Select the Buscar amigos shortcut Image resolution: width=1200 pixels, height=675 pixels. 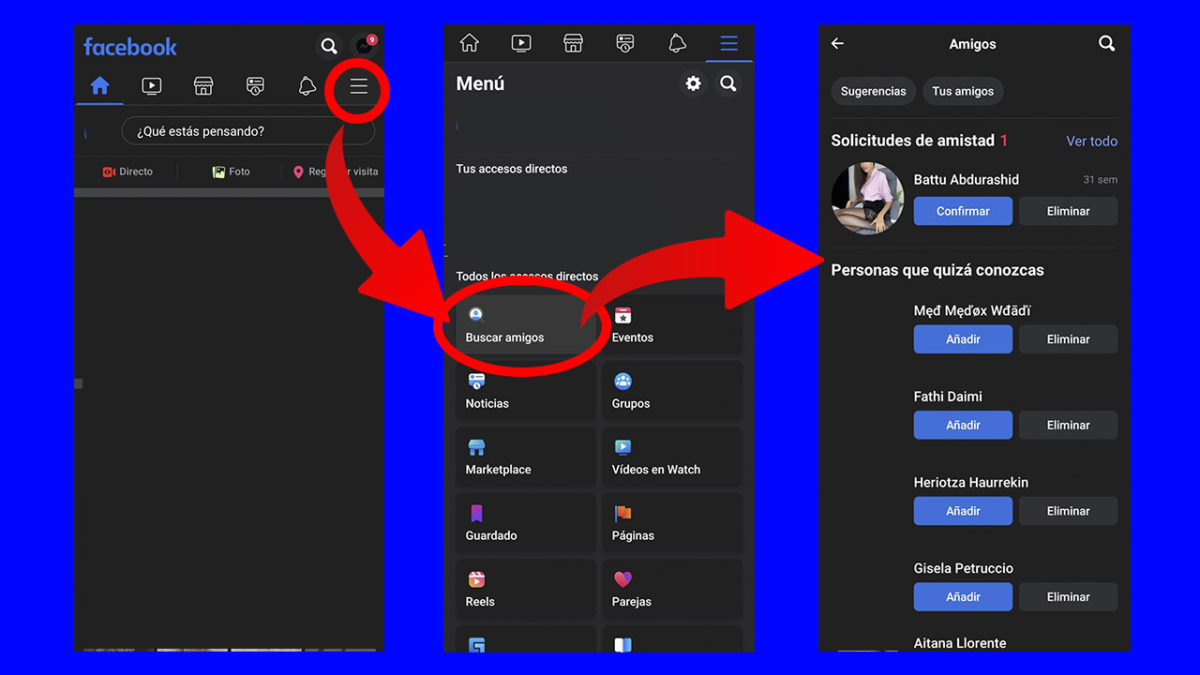[525, 326]
